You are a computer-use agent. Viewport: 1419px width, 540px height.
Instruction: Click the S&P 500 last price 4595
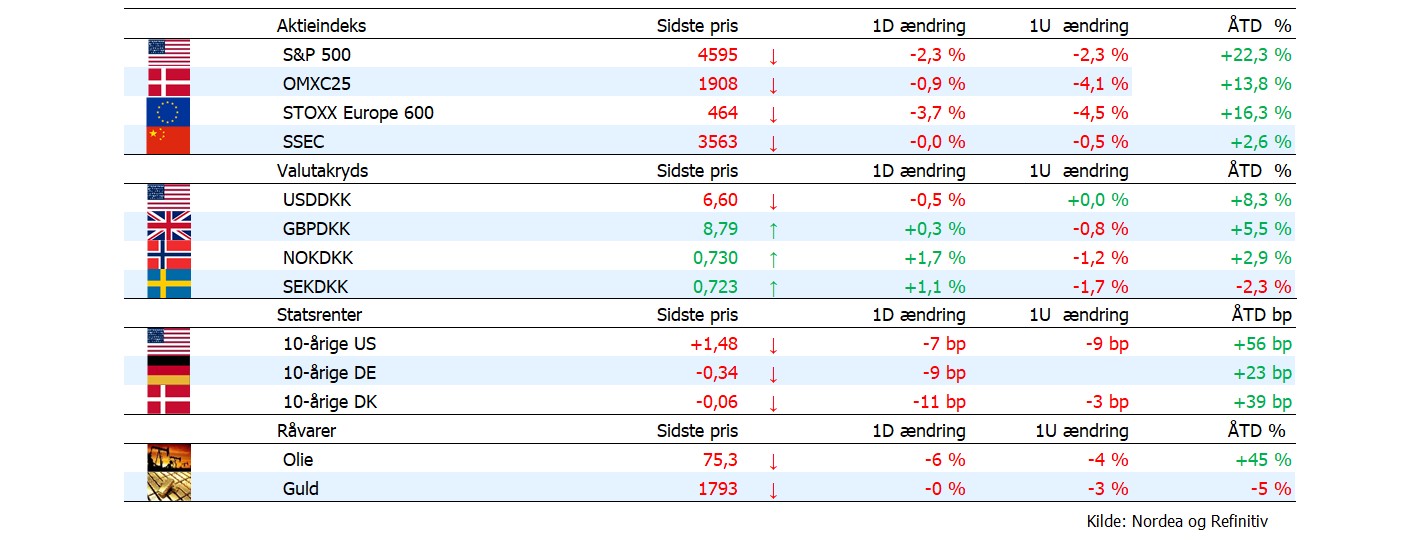(x=717, y=55)
